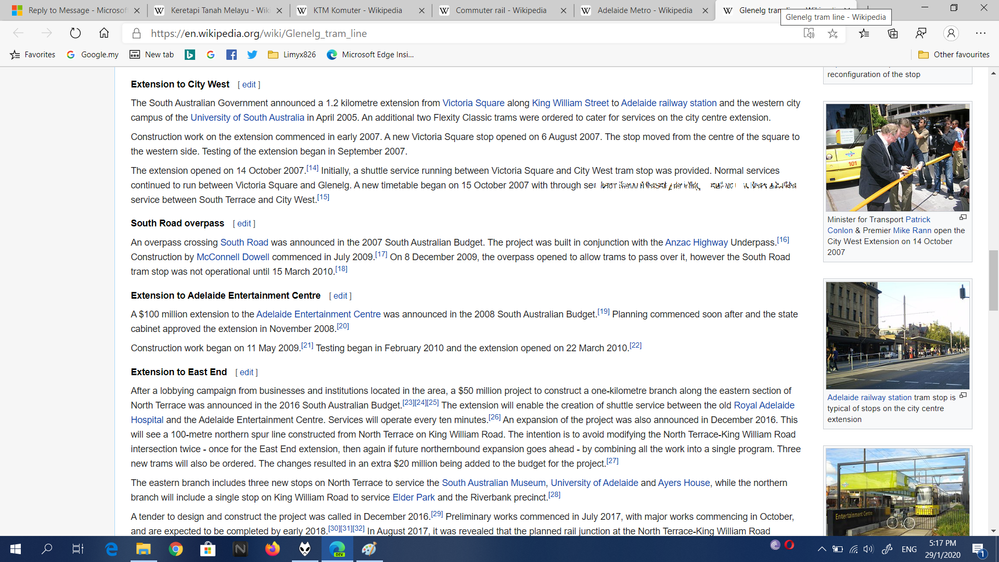Open Google.my bookmark

tap(92, 55)
